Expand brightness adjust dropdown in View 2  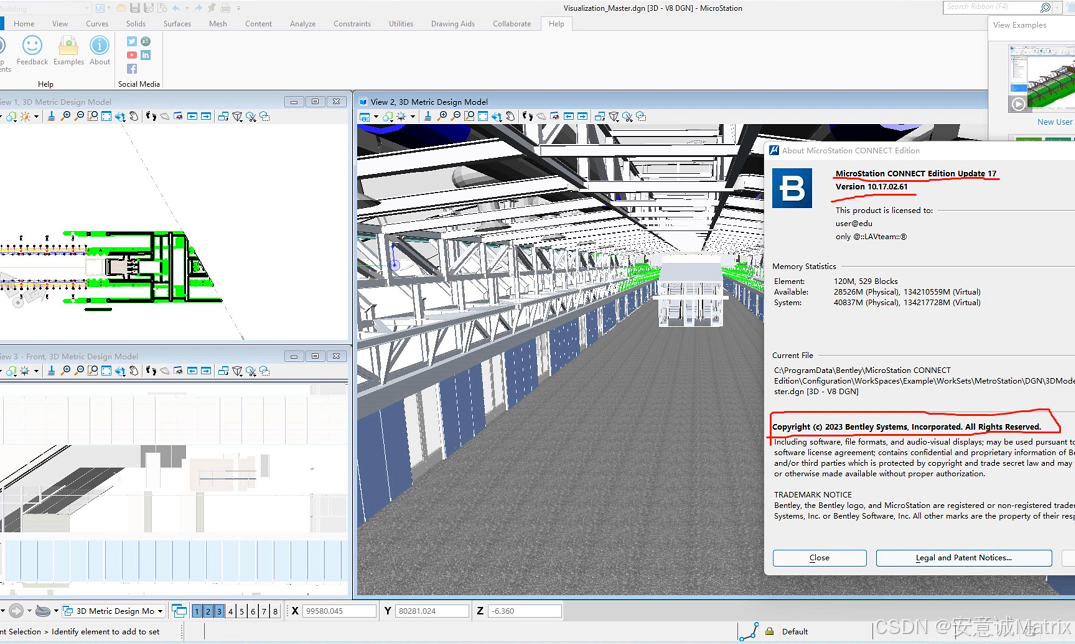click(413, 117)
